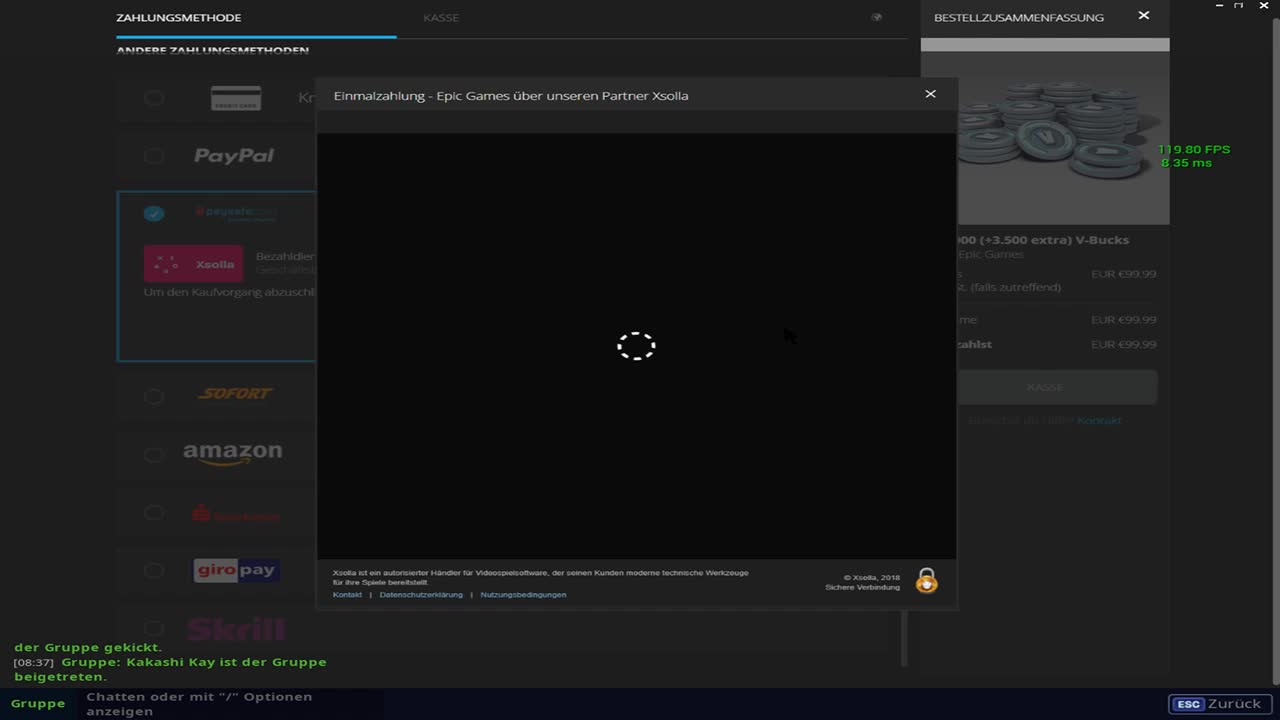This screenshot has width=1280, height=720.
Task: Click the credit card logo icon
Action: (x=236, y=98)
